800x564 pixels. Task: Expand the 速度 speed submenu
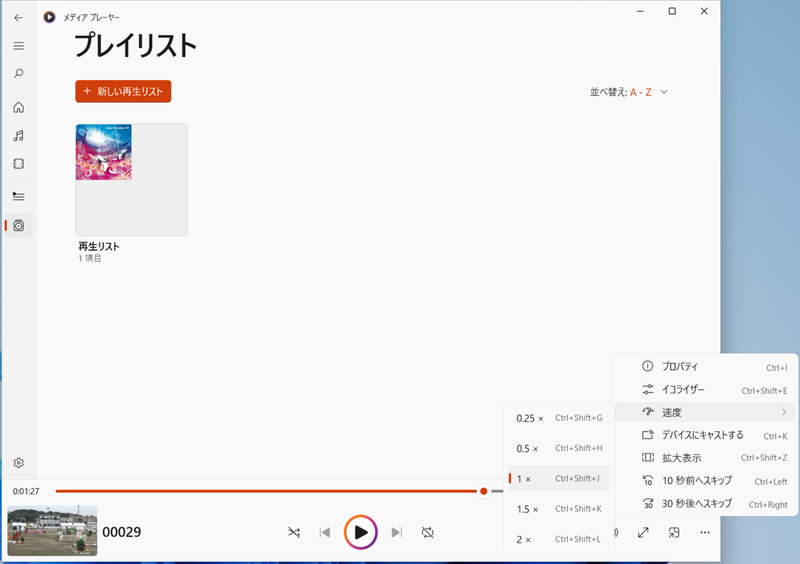point(706,412)
